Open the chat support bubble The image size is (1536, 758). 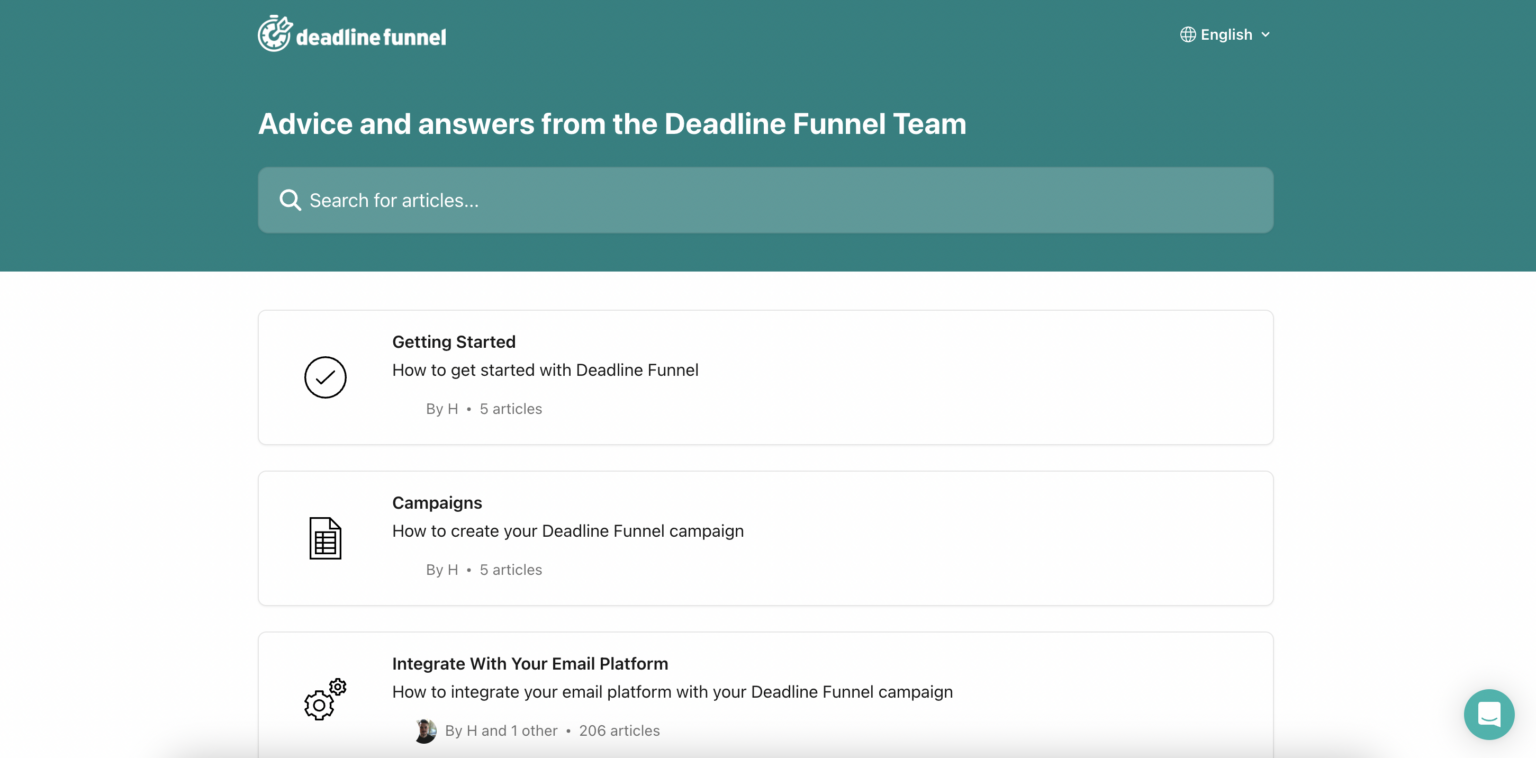tap(1489, 714)
